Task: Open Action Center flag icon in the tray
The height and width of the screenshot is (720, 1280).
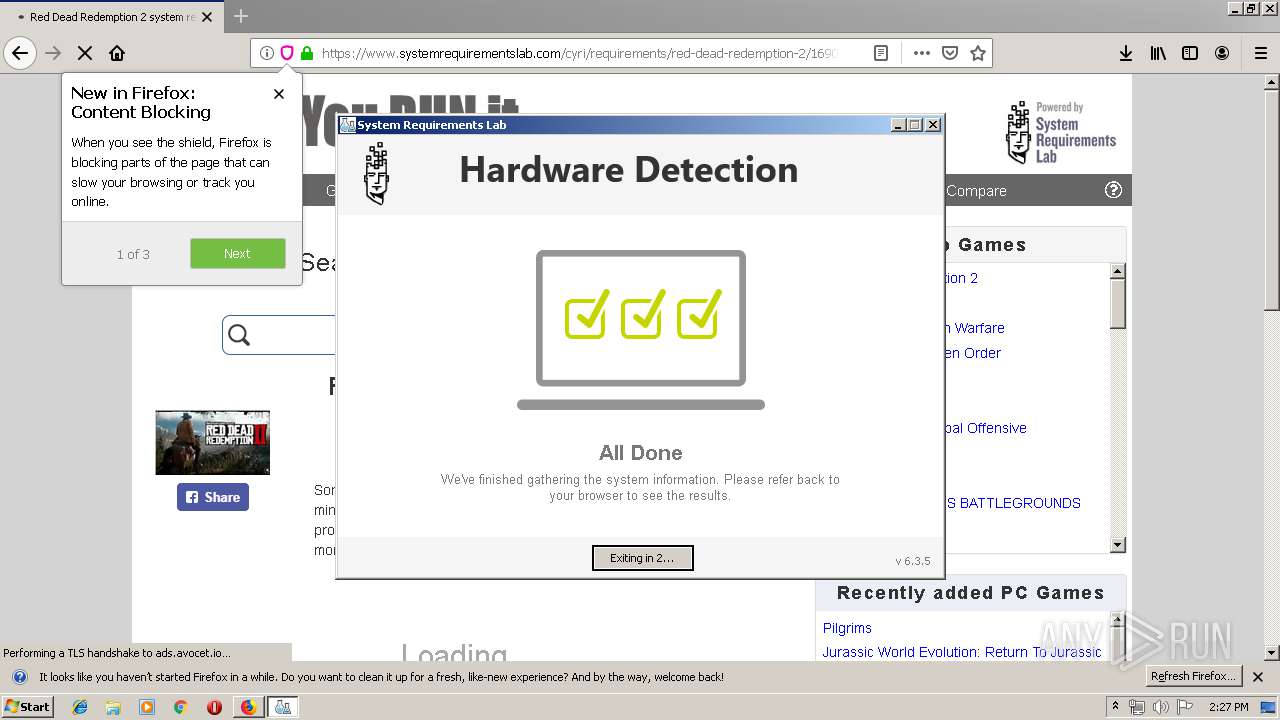Action: pos(1186,707)
